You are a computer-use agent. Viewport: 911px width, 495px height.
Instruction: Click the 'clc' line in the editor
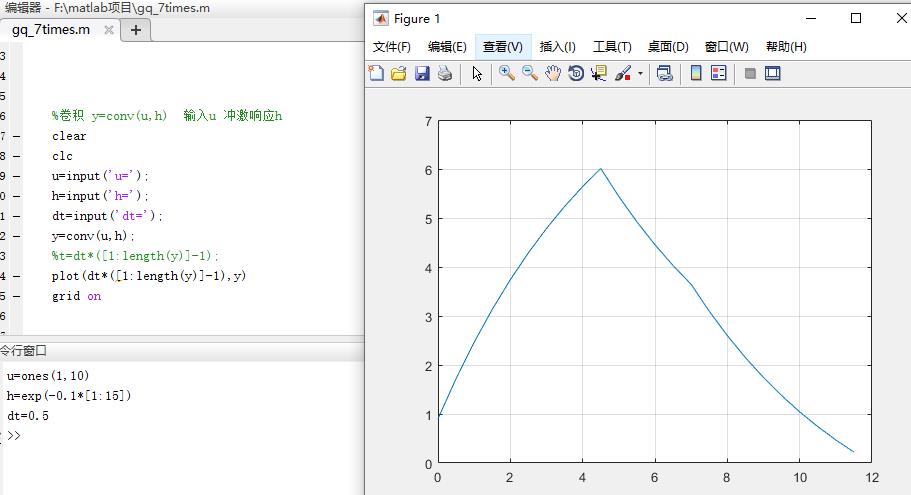[x=62, y=156]
